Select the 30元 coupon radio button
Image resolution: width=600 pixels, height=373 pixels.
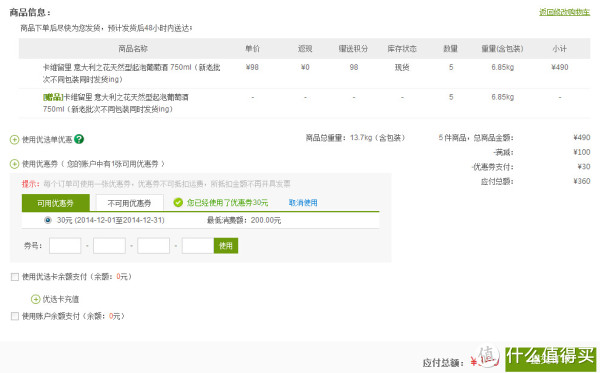(47, 220)
